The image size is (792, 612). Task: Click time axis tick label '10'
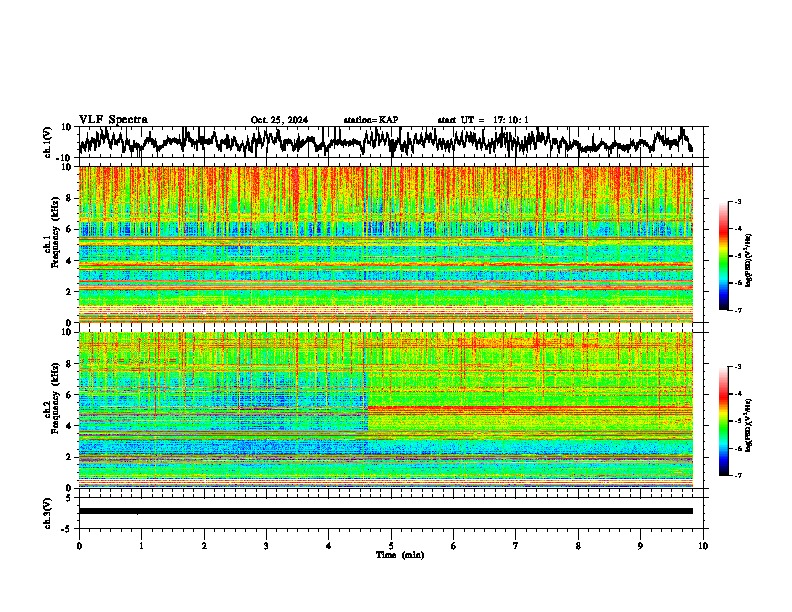(703, 546)
